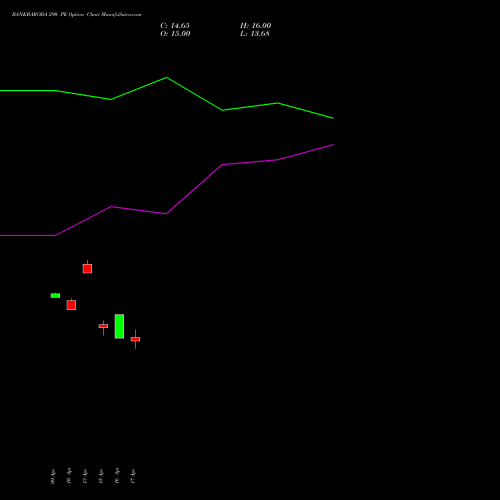The width and height of the screenshot is (500, 500).
Task: Click the chart title text at top
Action: [76, 15]
